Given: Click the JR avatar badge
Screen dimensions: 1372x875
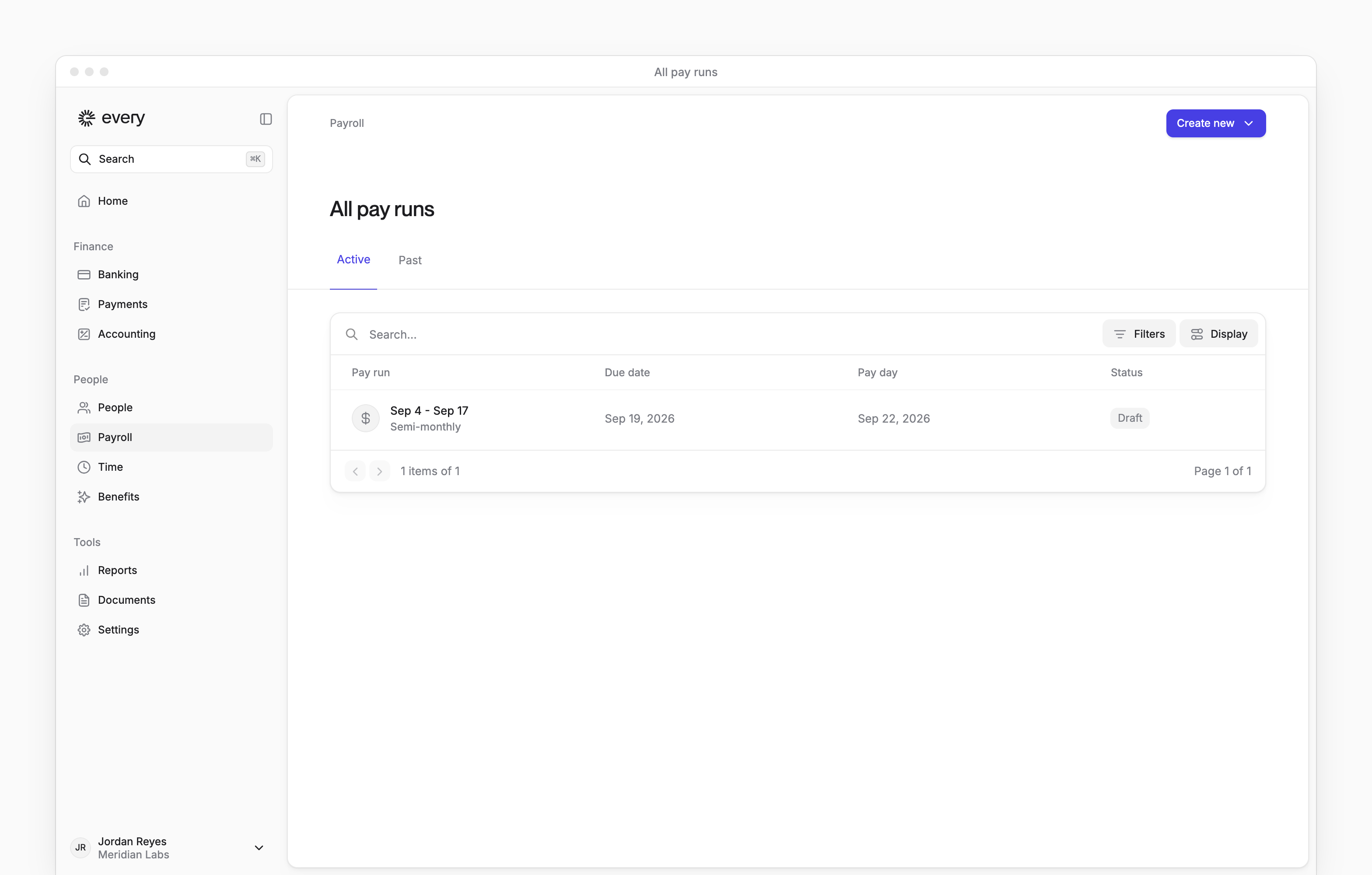Looking at the screenshot, I should point(81,848).
